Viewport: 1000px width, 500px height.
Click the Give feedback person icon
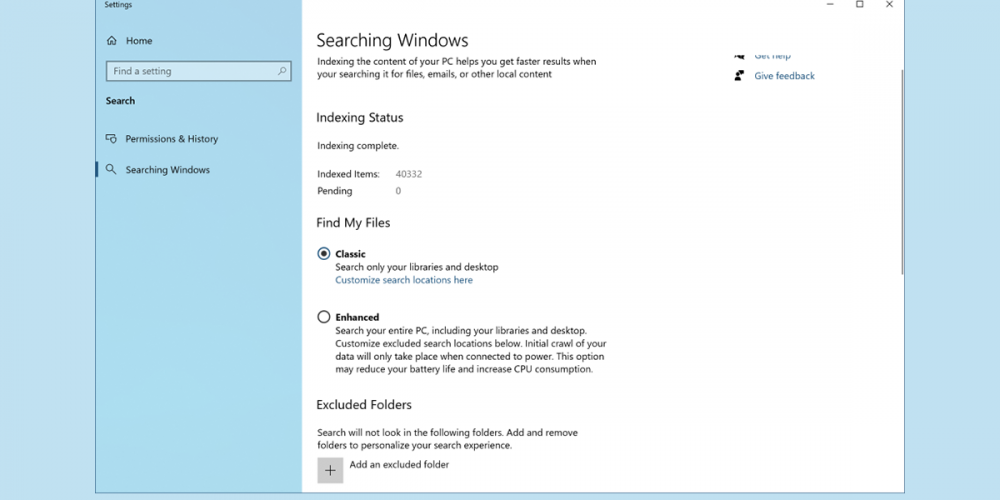[739, 76]
